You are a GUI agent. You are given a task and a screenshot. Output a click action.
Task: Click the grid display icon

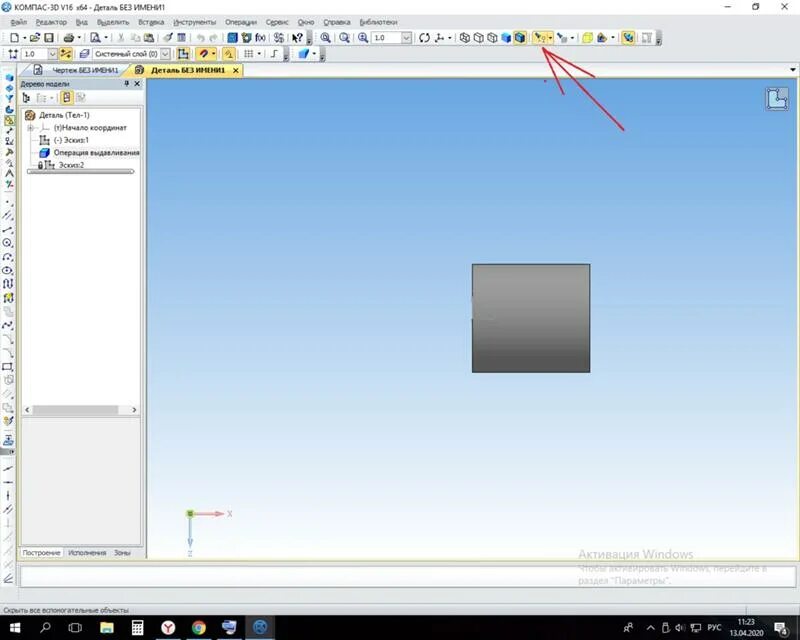click(x=248, y=54)
